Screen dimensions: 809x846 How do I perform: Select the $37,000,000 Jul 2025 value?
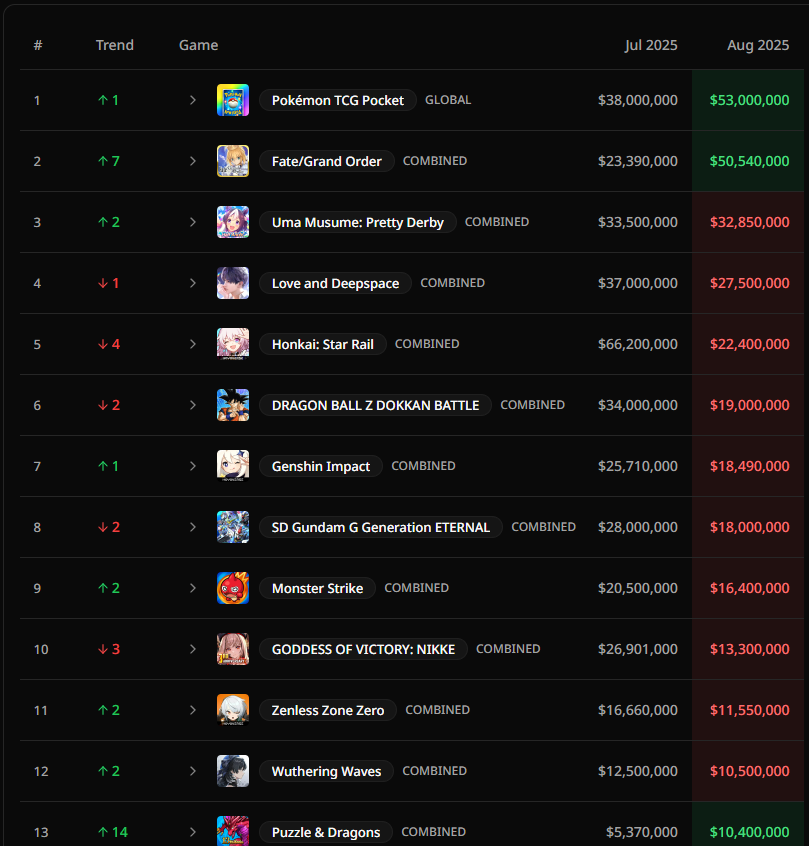[x=637, y=283]
